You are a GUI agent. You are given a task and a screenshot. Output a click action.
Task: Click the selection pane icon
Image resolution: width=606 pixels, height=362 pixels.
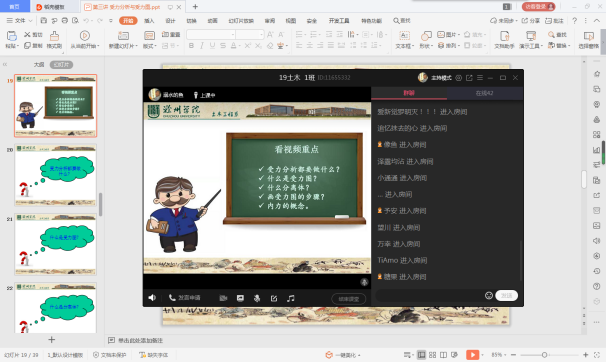point(589,36)
